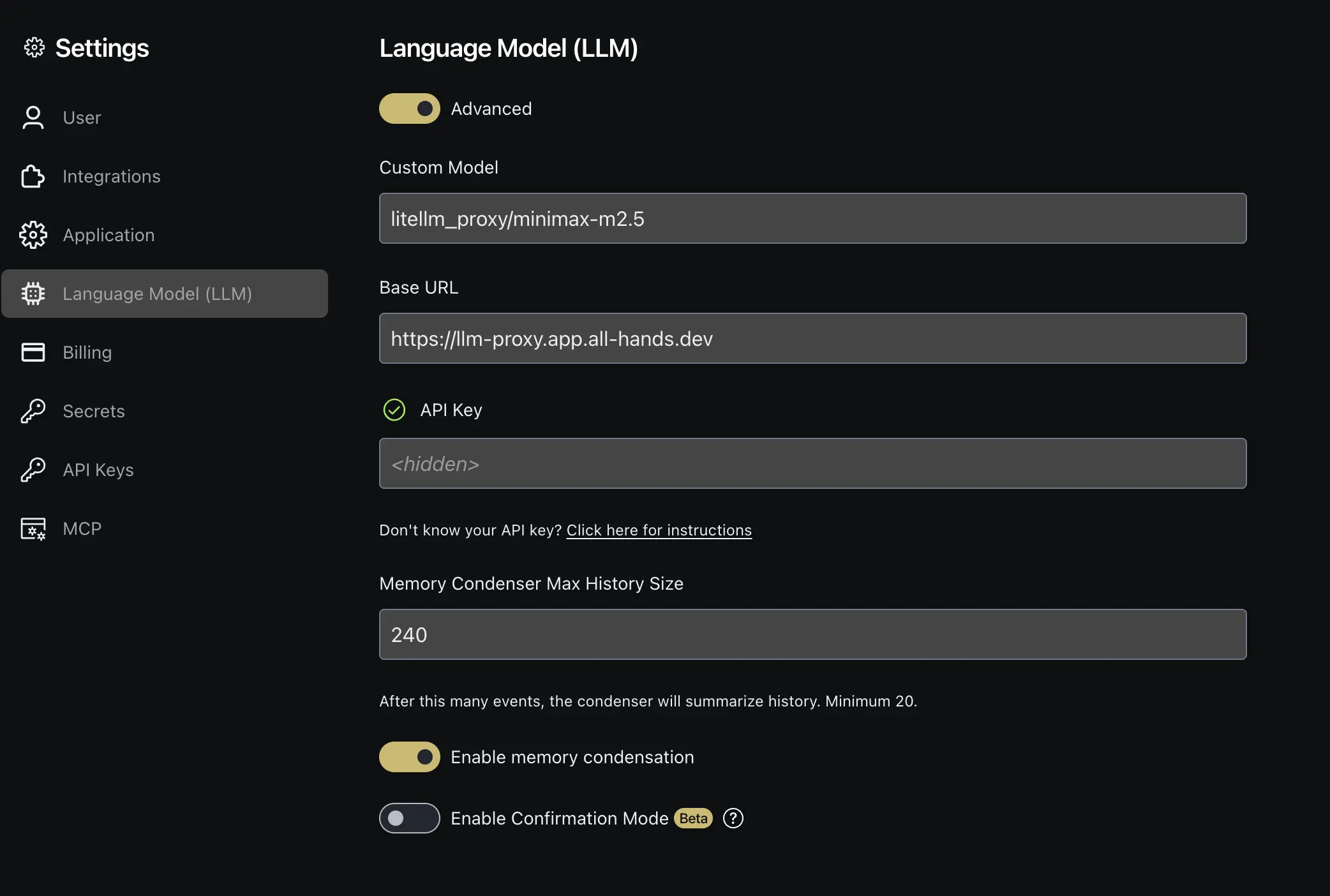
Task: Disable the Advanced toggle
Action: (x=409, y=108)
